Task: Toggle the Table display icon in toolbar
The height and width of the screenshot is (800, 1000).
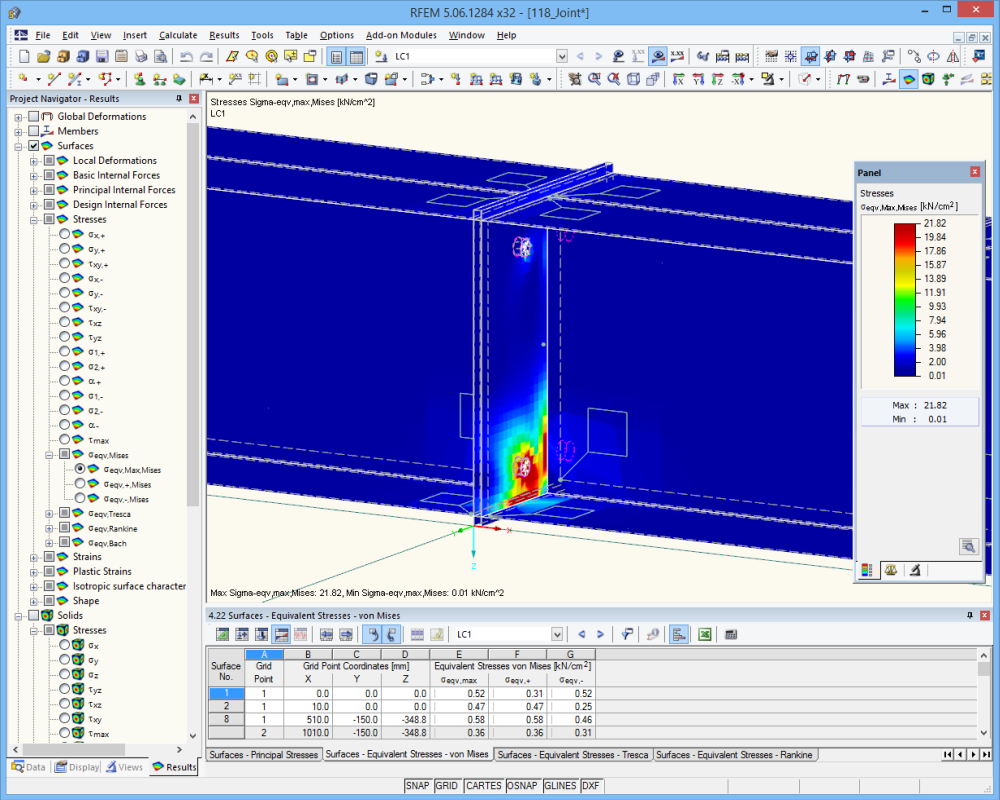Action: pyautogui.click(x=356, y=57)
